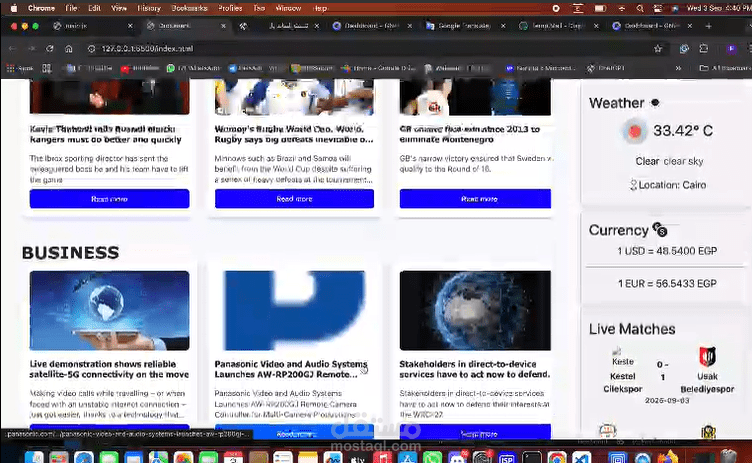Screen dimensions: 752x463
Task: Click the Kestel Cilekspor team logo
Action: point(622,356)
